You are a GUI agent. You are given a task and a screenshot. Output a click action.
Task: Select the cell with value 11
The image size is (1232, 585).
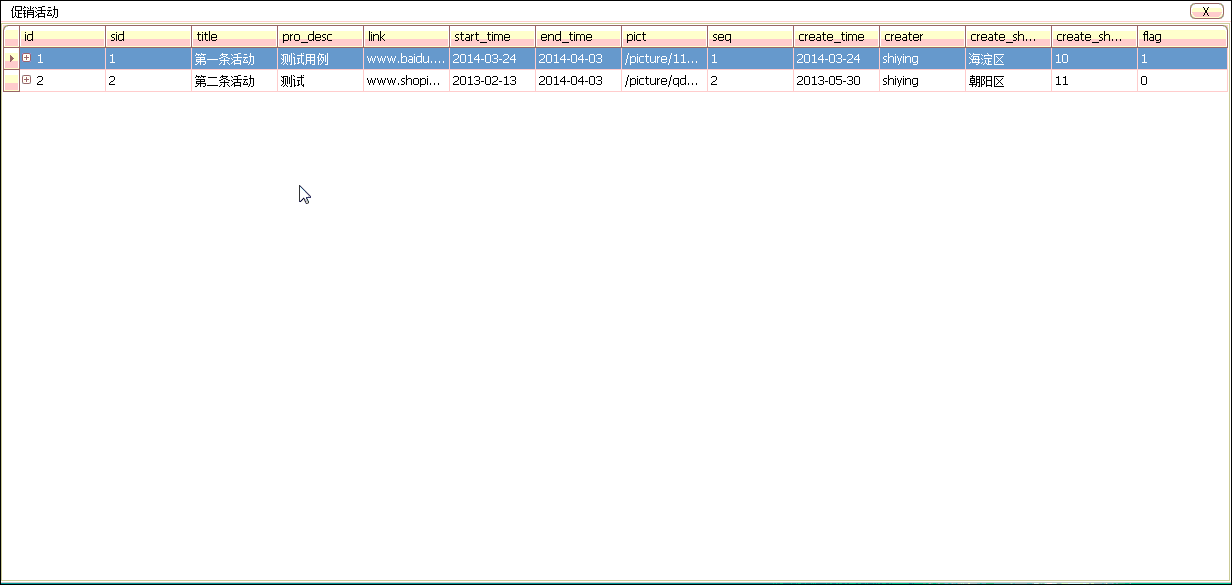pos(1094,81)
